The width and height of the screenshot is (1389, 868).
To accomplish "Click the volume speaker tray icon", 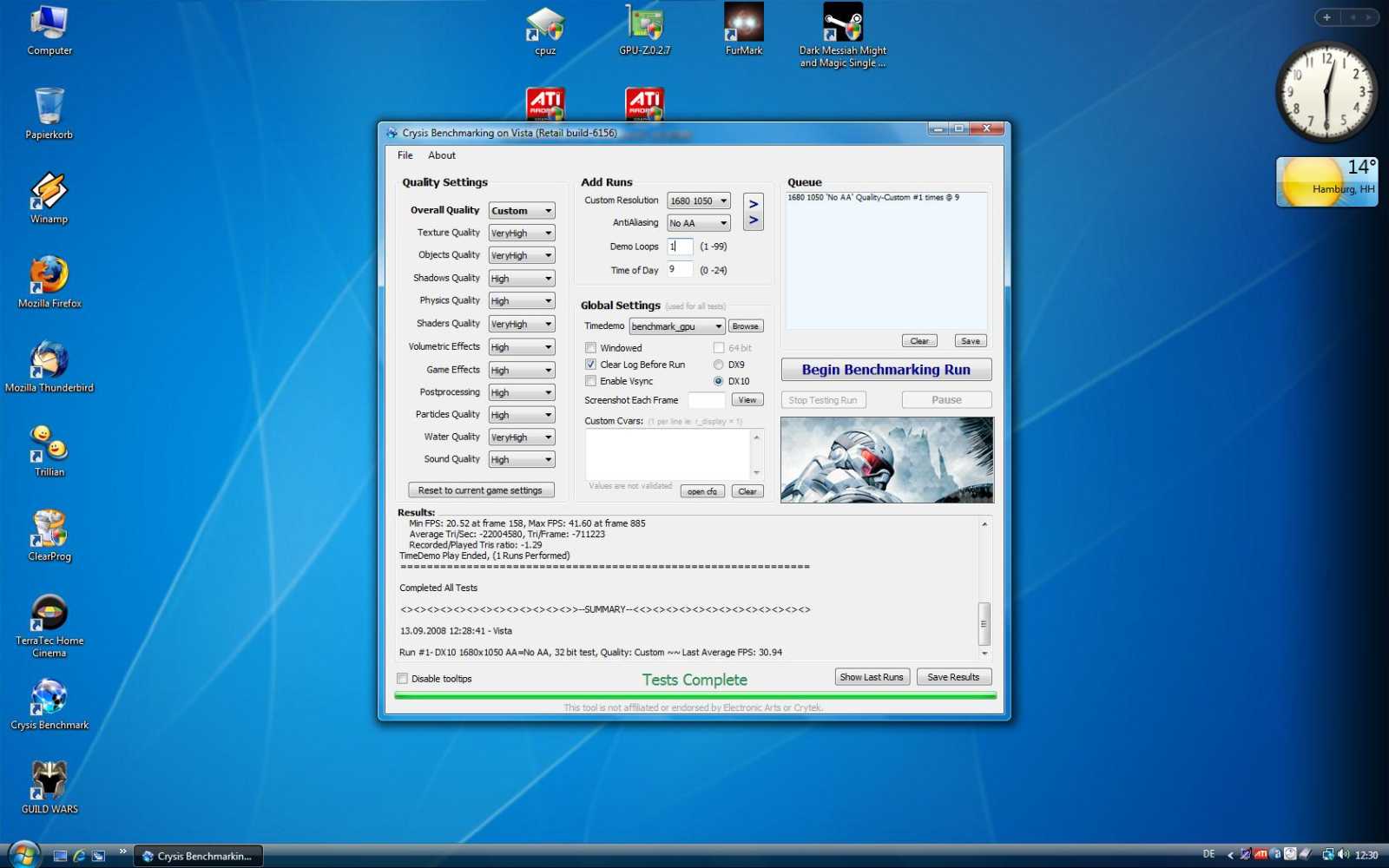I will (x=1344, y=855).
